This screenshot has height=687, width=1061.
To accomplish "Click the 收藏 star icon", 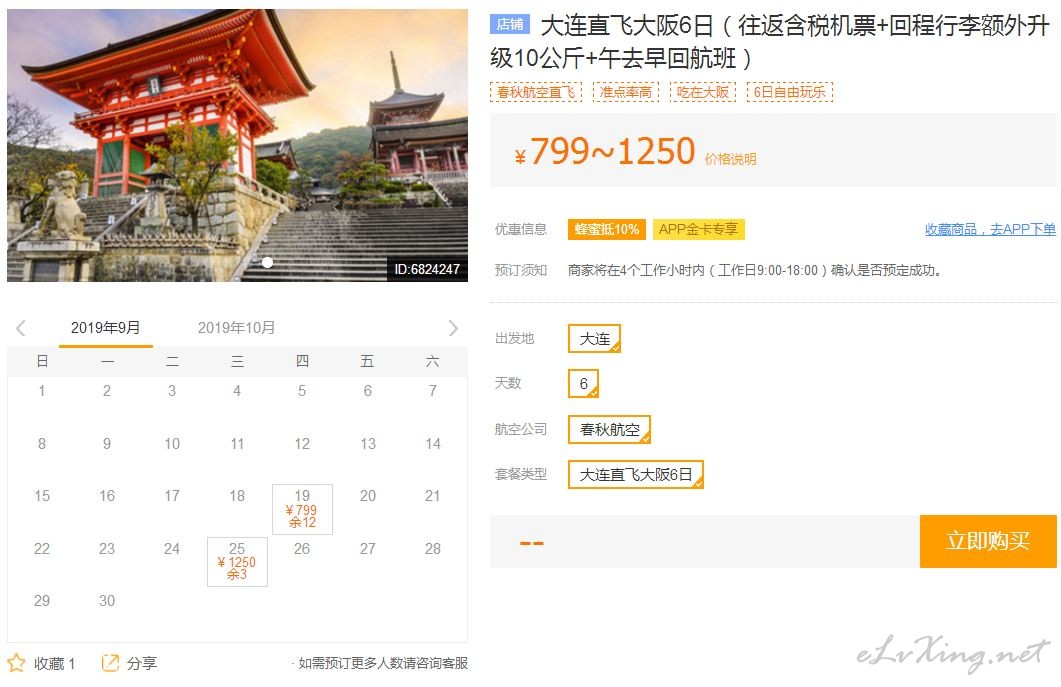I will pos(16,663).
